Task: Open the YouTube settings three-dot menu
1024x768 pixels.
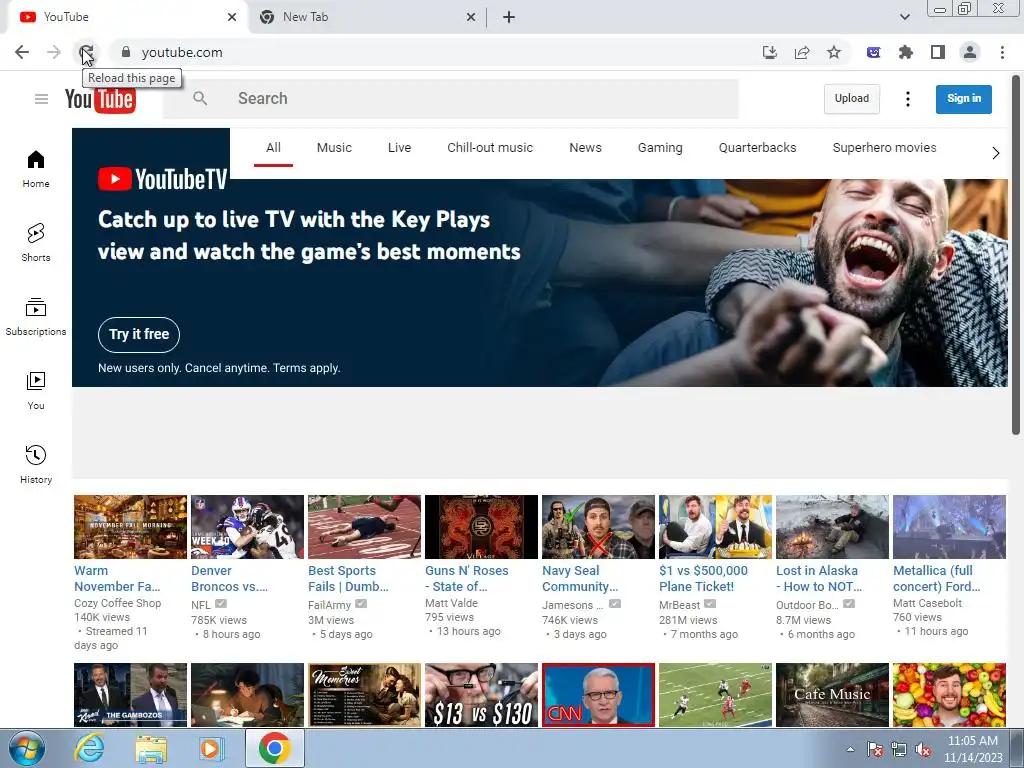Action: (x=907, y=99)
